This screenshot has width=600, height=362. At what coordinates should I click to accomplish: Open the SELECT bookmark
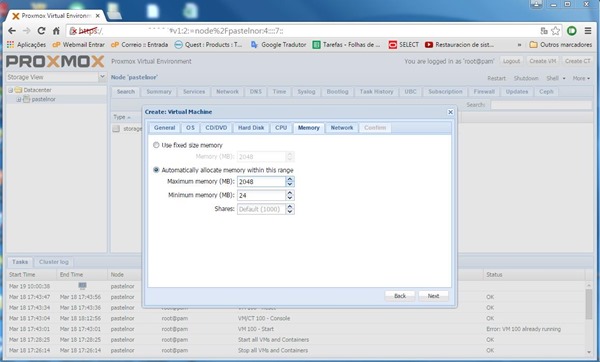tap(404, 45)
